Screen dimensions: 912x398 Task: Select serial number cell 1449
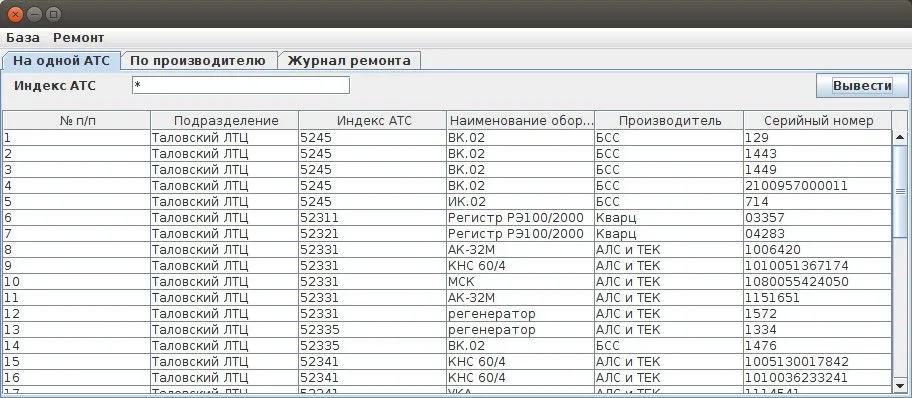click(x=818, y=170)
